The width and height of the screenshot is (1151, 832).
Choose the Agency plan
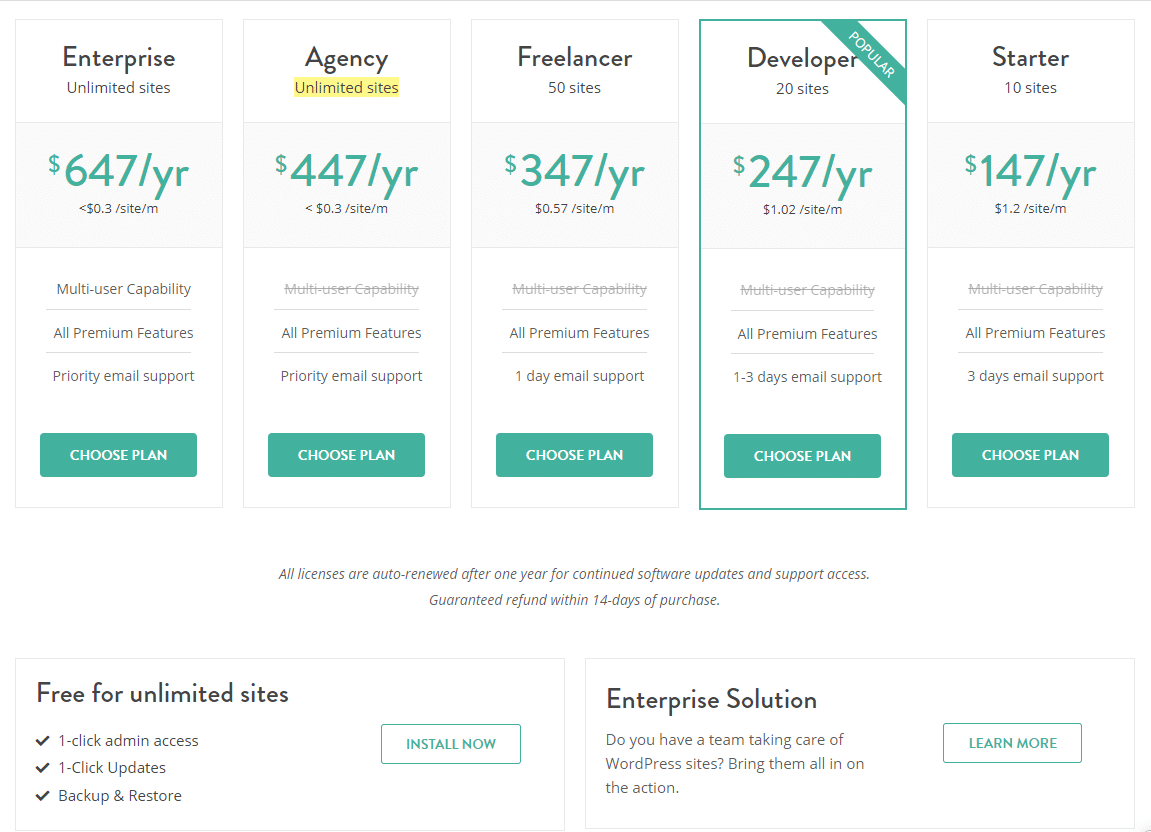[x=346, y=455]
